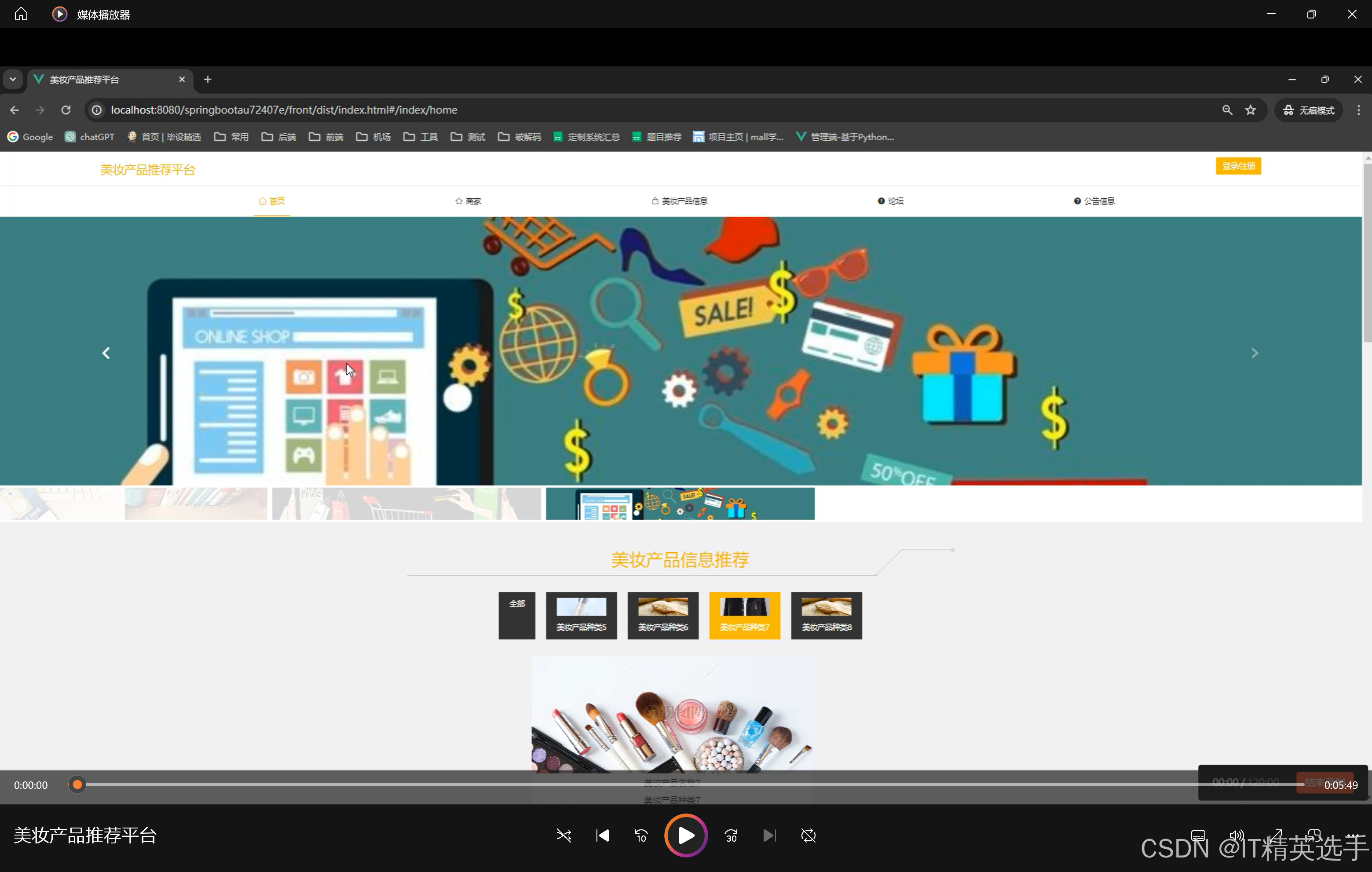The image size is (1372, 872).
Task: Skip forward 30 seconds
Action: point(731,836)
